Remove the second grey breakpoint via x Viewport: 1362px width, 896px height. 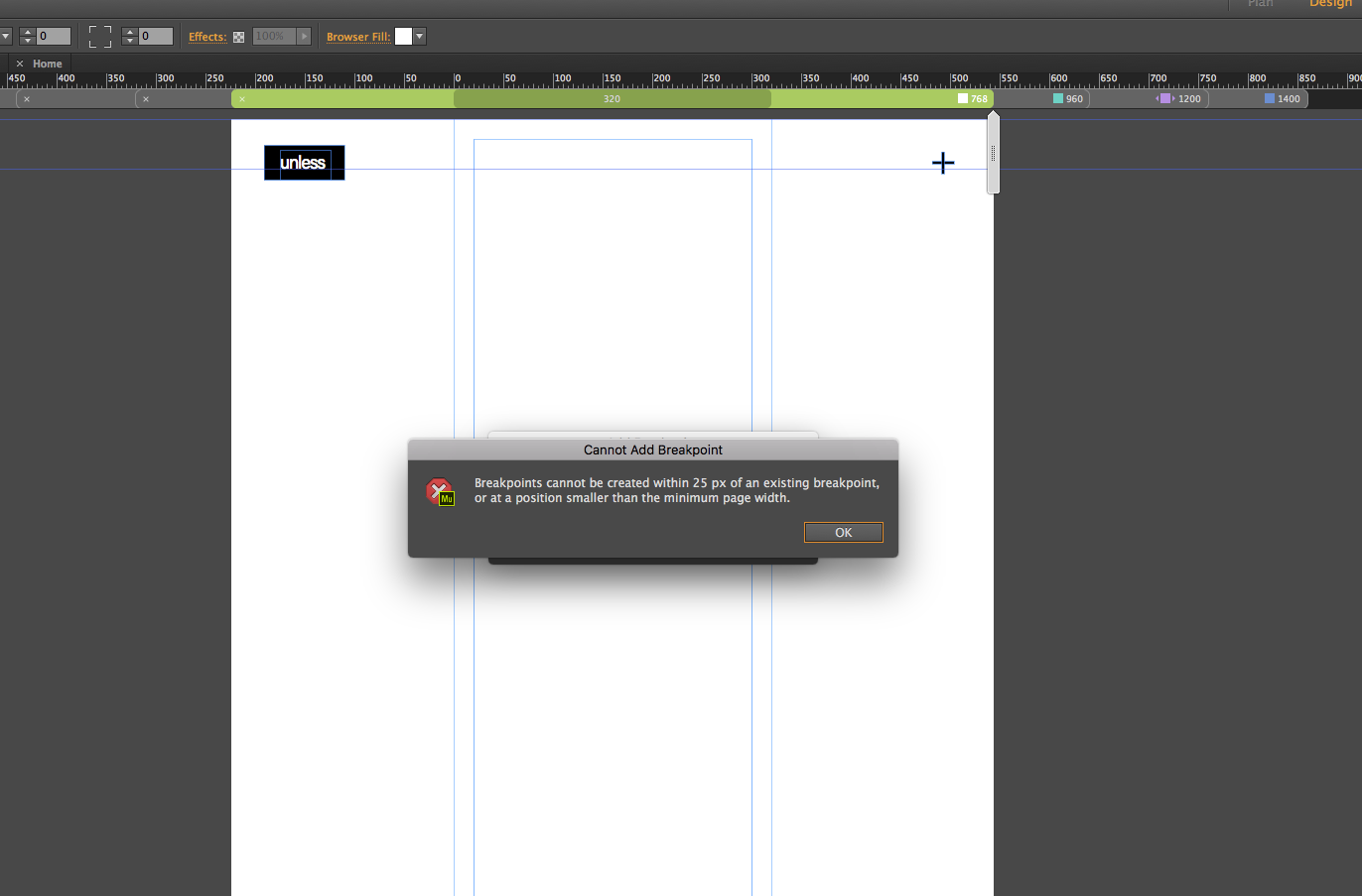[146, 99]
